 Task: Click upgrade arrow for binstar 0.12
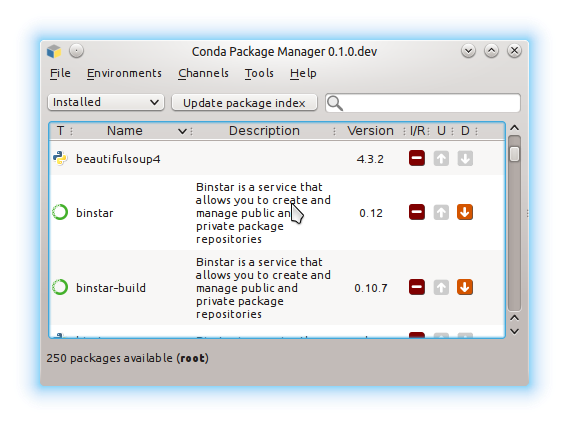coord(441,212)
